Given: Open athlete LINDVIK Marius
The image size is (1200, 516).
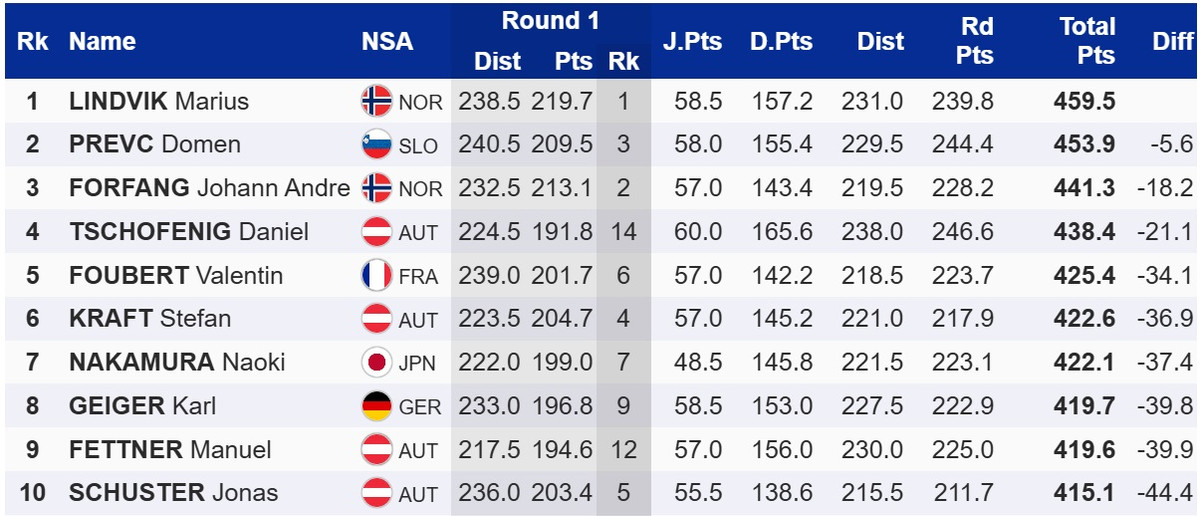Looking at the screenshot, I should [x=159, y=101].
